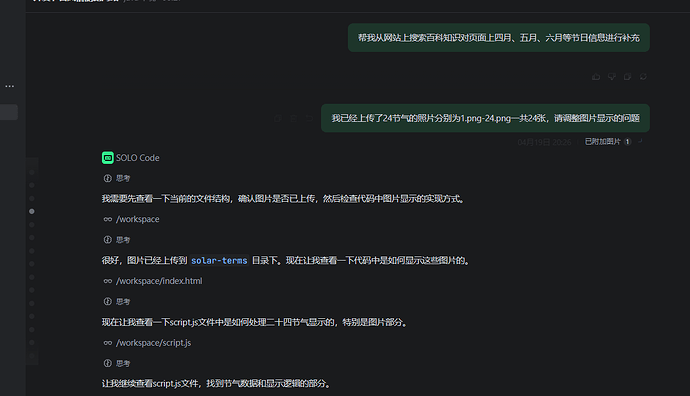Click the link icon beside /workspace/script.js
The image size is (690, 396).
pyautogui.click(x=108, y=343)
